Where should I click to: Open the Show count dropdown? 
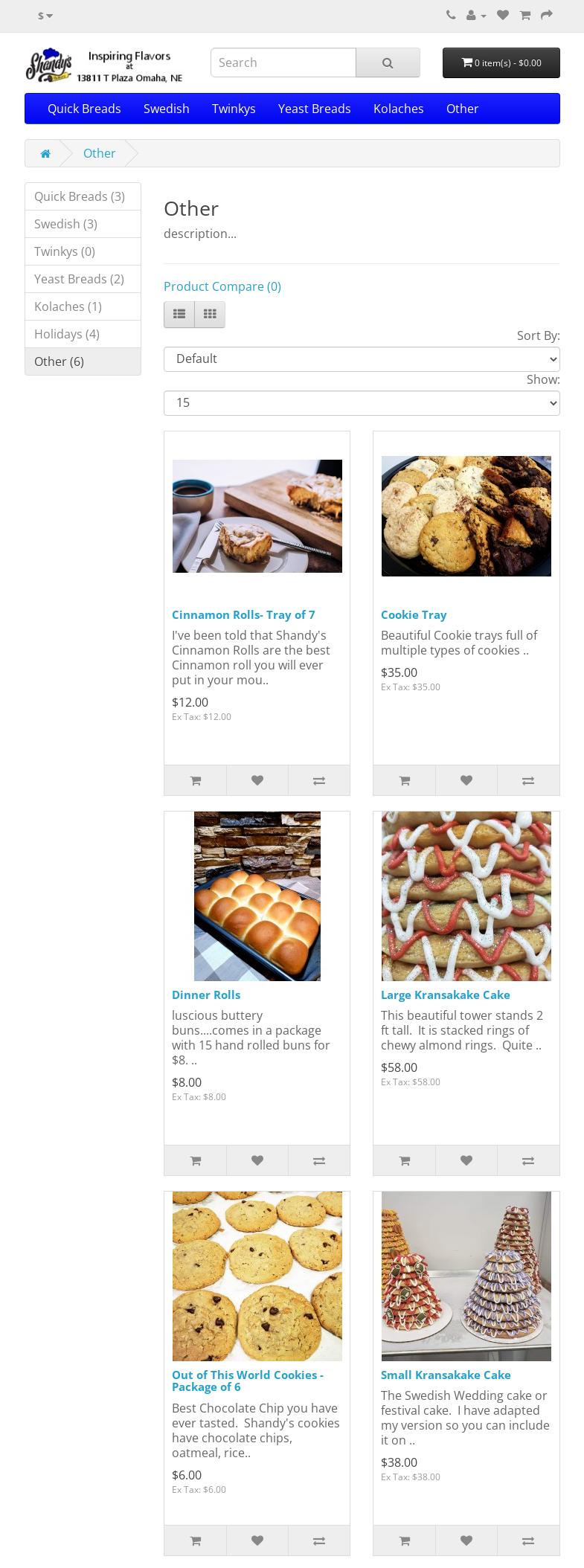[x=362, y=403]
